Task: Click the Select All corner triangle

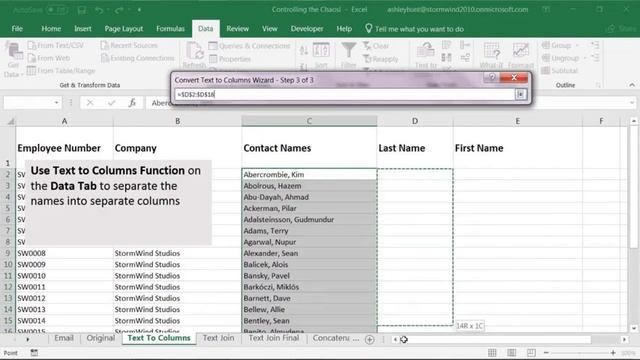Action: pos(11,121)
